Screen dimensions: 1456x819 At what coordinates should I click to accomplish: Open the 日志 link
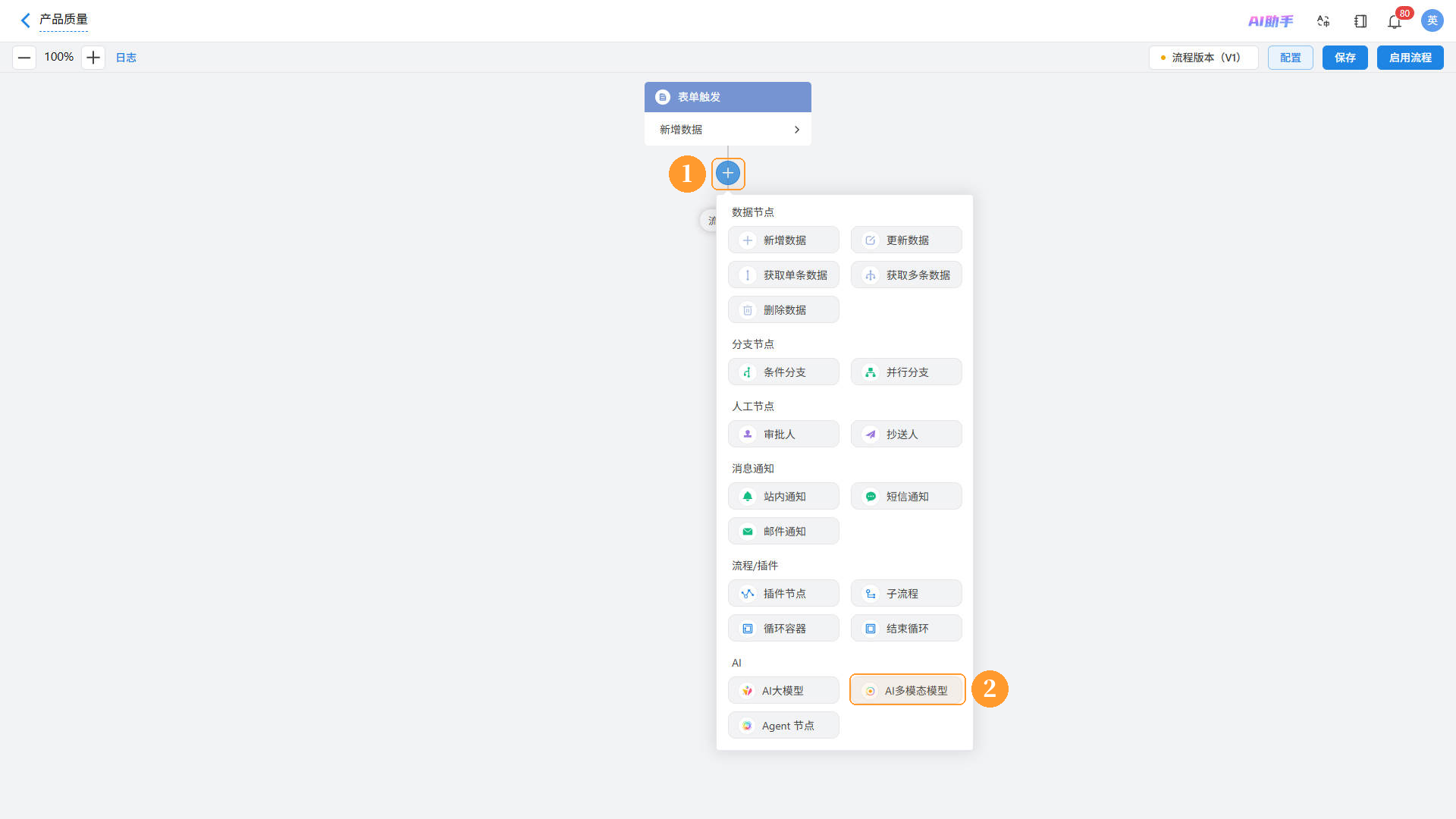coord(126,58)
